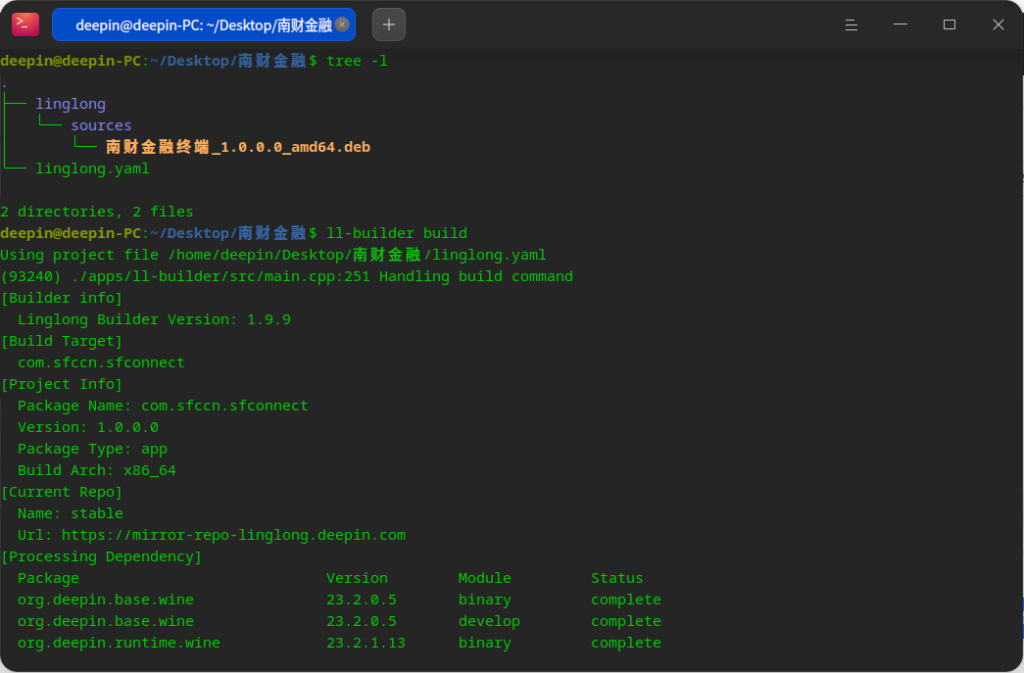
Task: Click the terminal app icon in title bar
Action: (25, 24)
